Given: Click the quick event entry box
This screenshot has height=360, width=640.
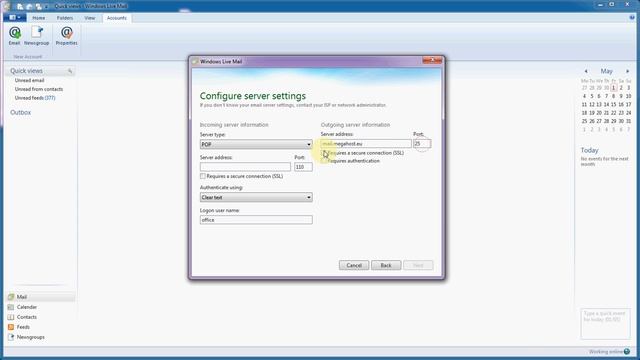Looking at the screenshot, I should pyautogui.click(x=606, y=324).
